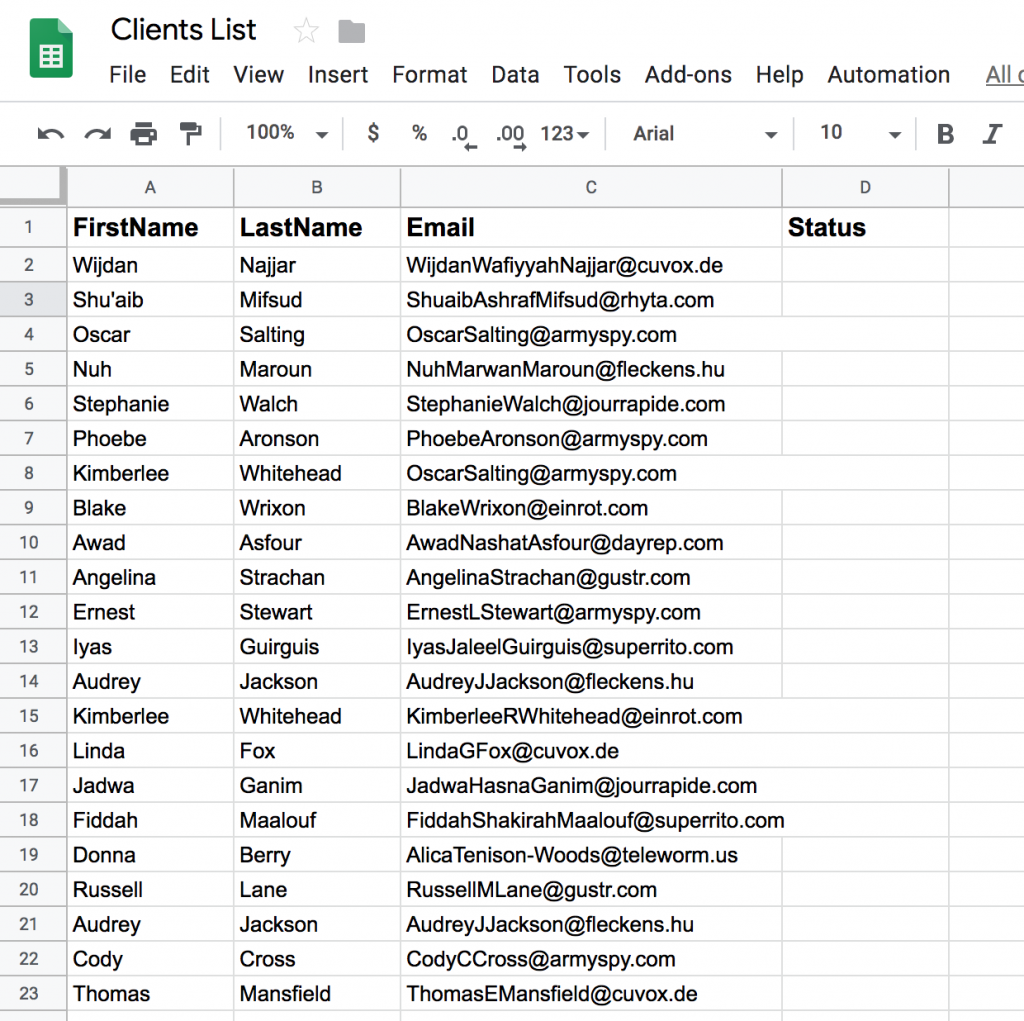The height and width of the screenshot is (1021, 1024).
Task: Select cell containing Stephanie
Action: pos(150,404)
